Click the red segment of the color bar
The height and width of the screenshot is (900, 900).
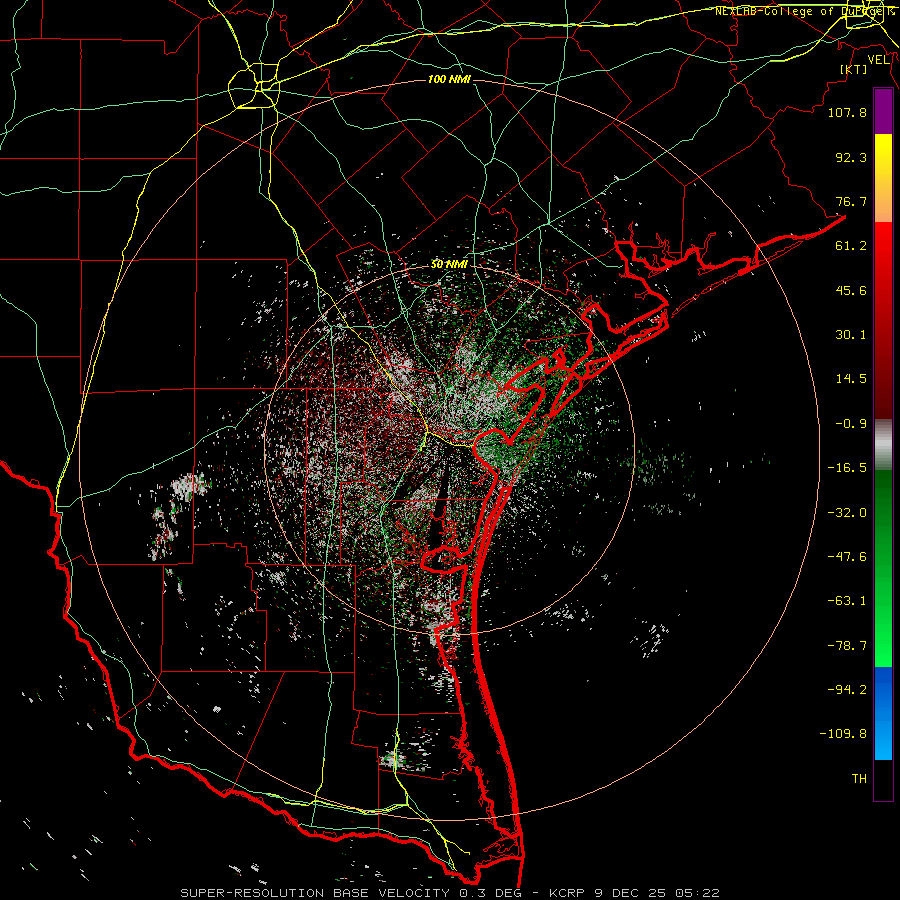click(x=883, y=320)
